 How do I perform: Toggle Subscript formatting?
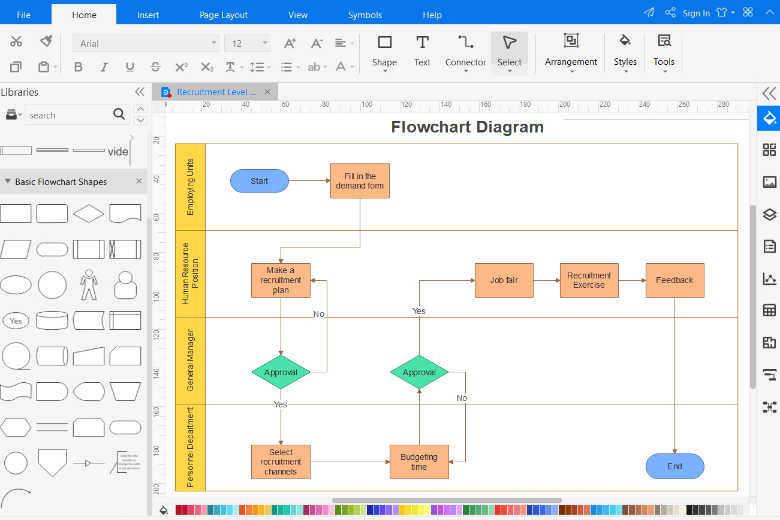point(207,67)
